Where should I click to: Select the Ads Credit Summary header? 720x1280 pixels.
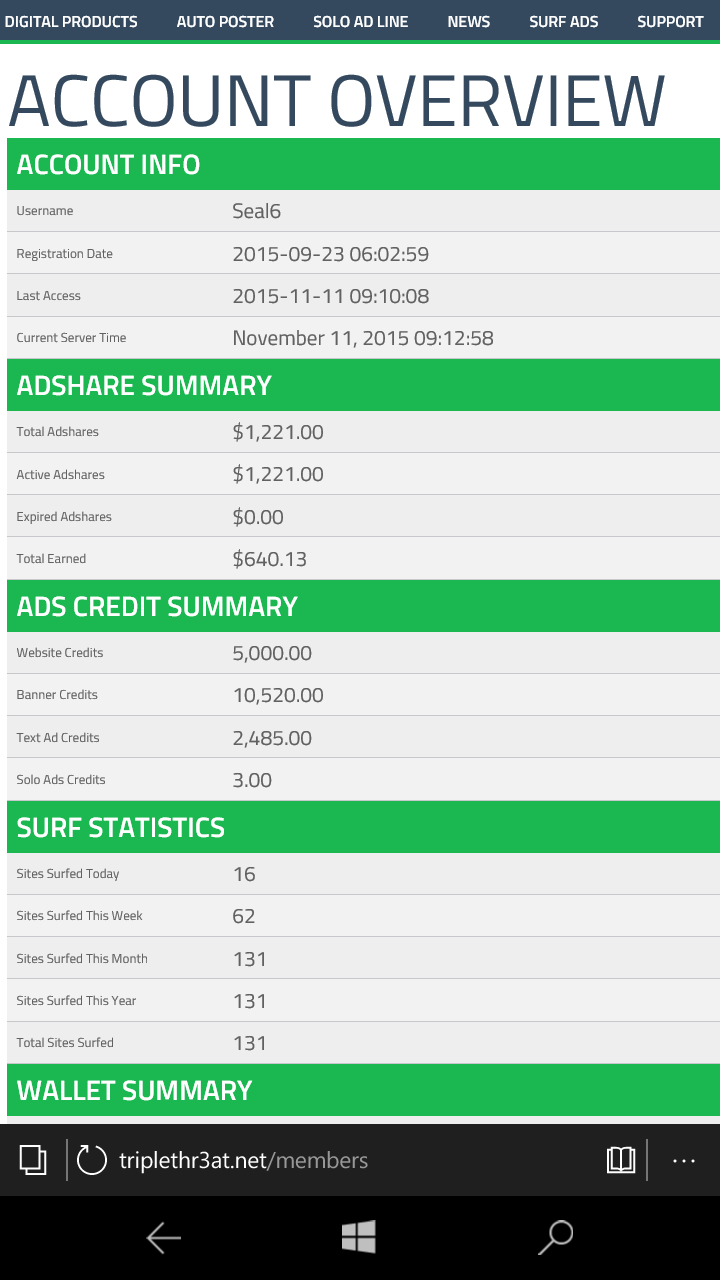(157, 607)
